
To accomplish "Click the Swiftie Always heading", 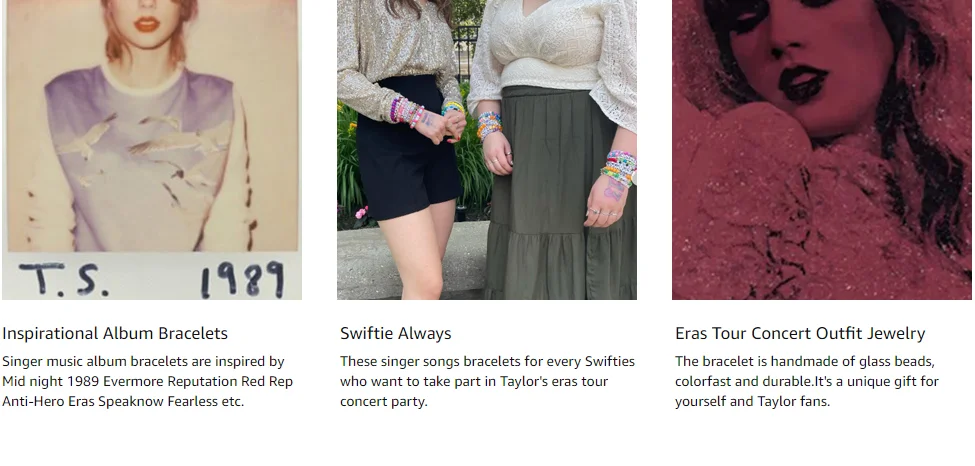I will [395, 333].
